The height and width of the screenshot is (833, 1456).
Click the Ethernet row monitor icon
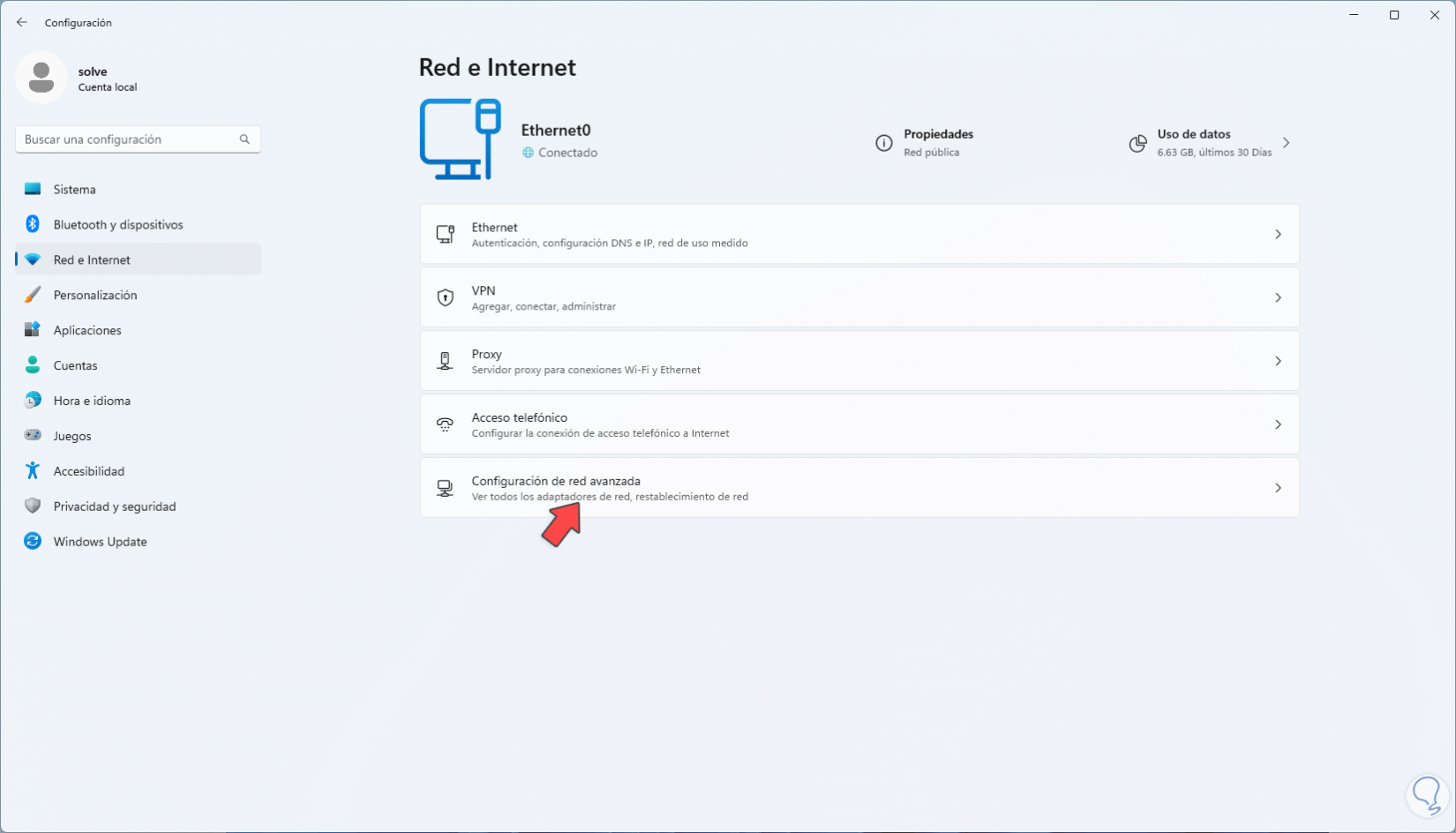click(x=446, y=234)
